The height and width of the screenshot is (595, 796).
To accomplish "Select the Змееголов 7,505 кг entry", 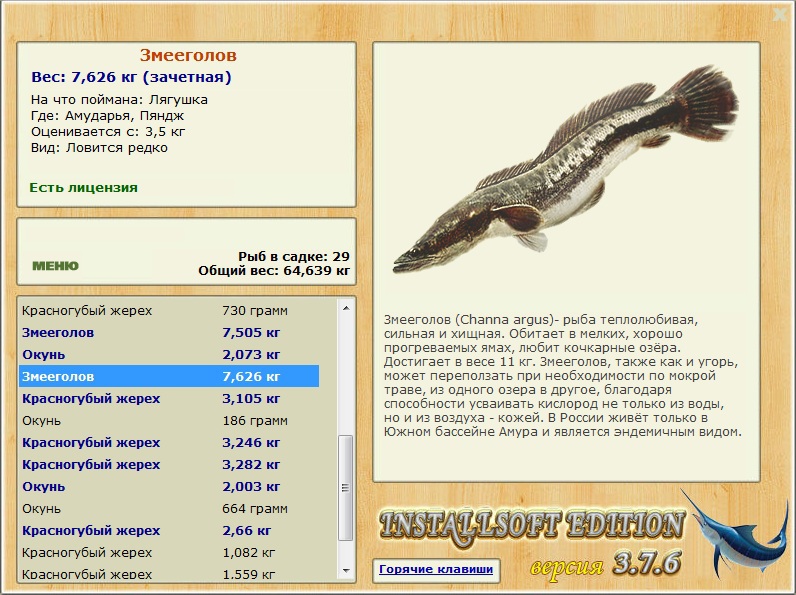I will [170, 333].
